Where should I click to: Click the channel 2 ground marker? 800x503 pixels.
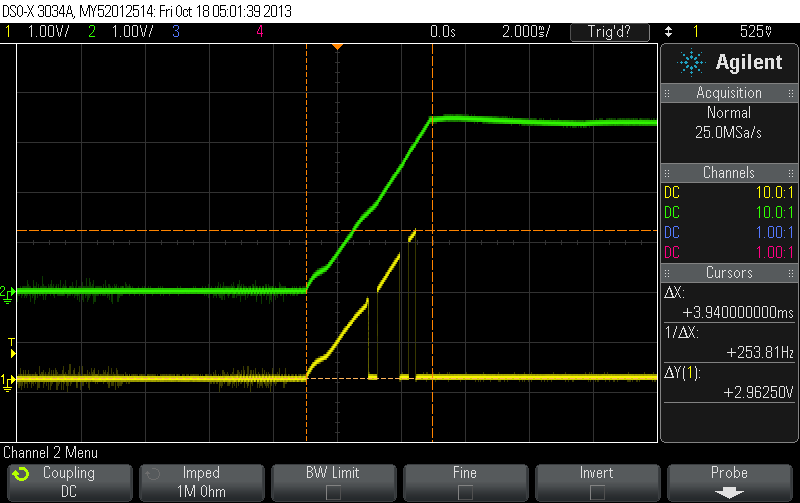point(7,294)
